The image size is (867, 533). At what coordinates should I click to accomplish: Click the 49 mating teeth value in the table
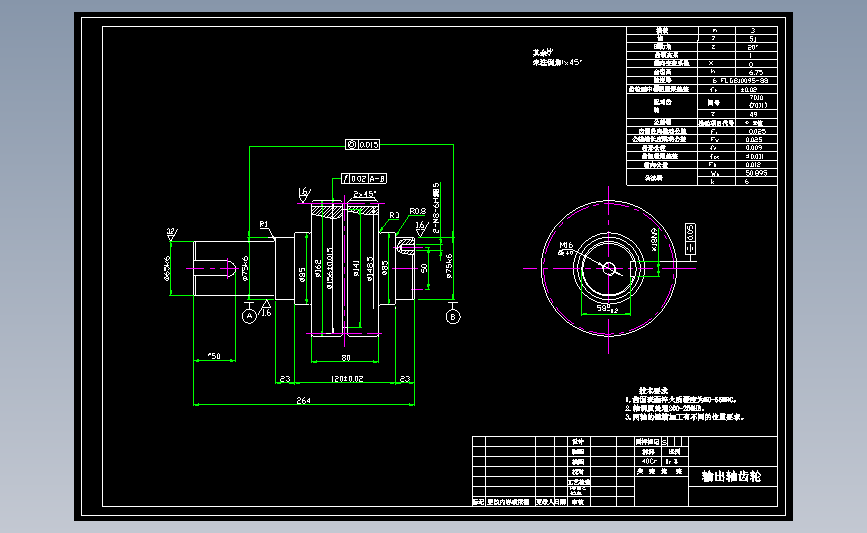[753, 114]
